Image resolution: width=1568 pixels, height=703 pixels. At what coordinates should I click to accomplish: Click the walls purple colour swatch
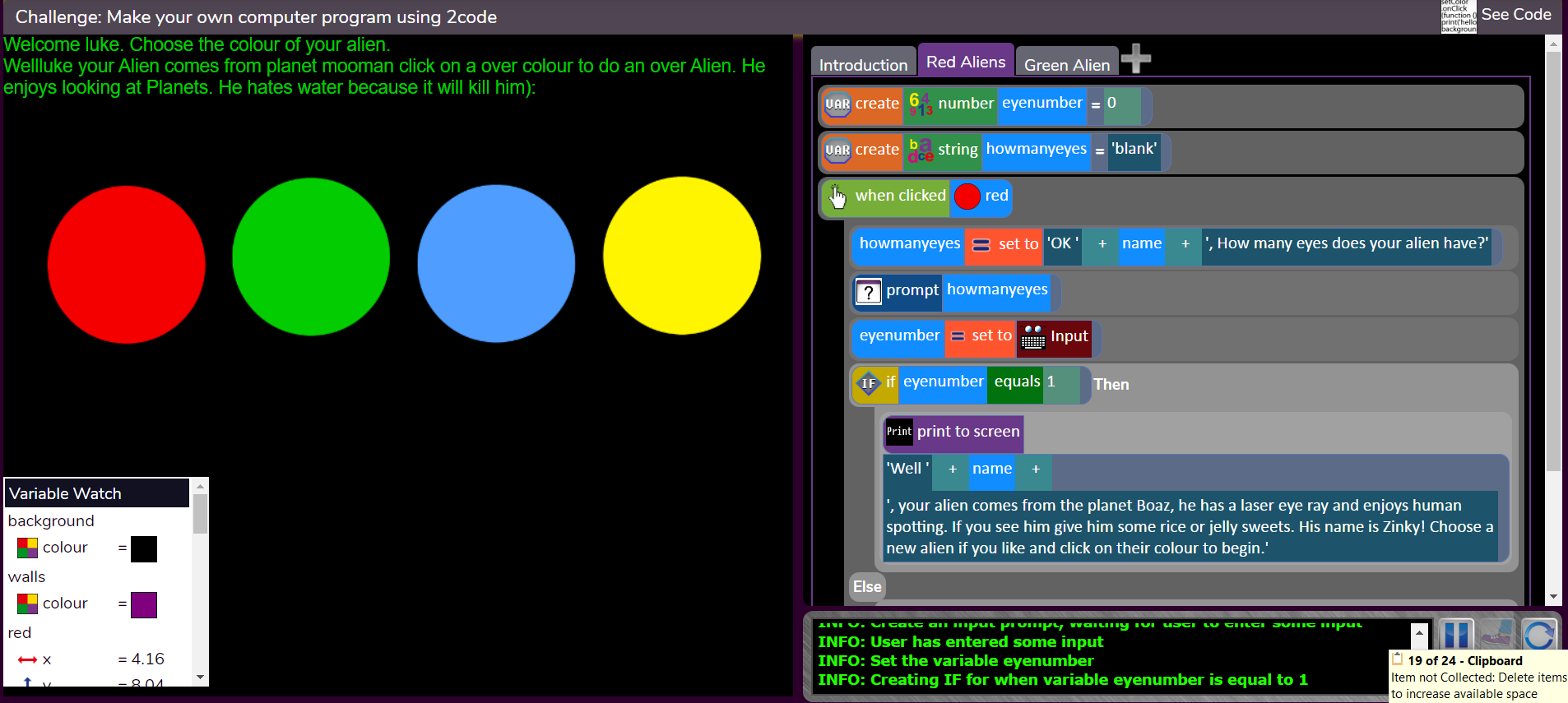144,604
